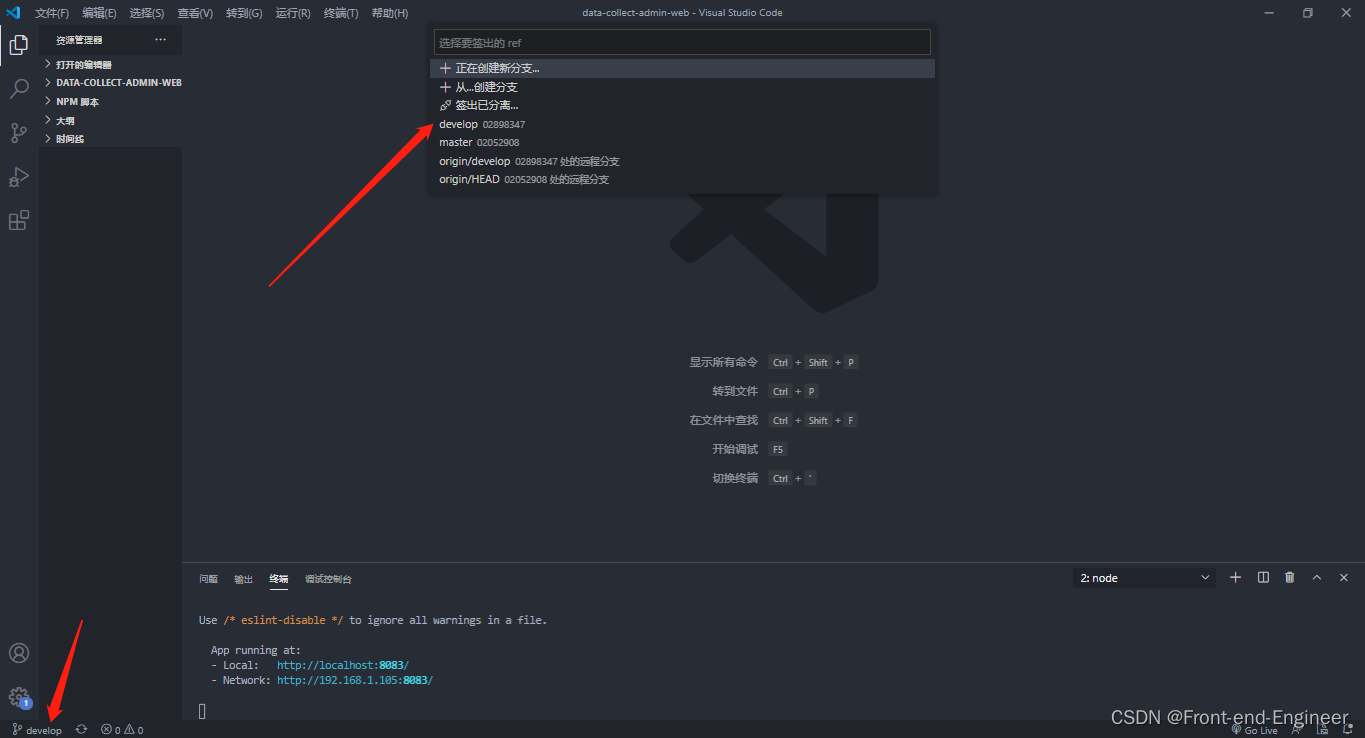Select the origin/develop remote branch

[x=683, y=161]
